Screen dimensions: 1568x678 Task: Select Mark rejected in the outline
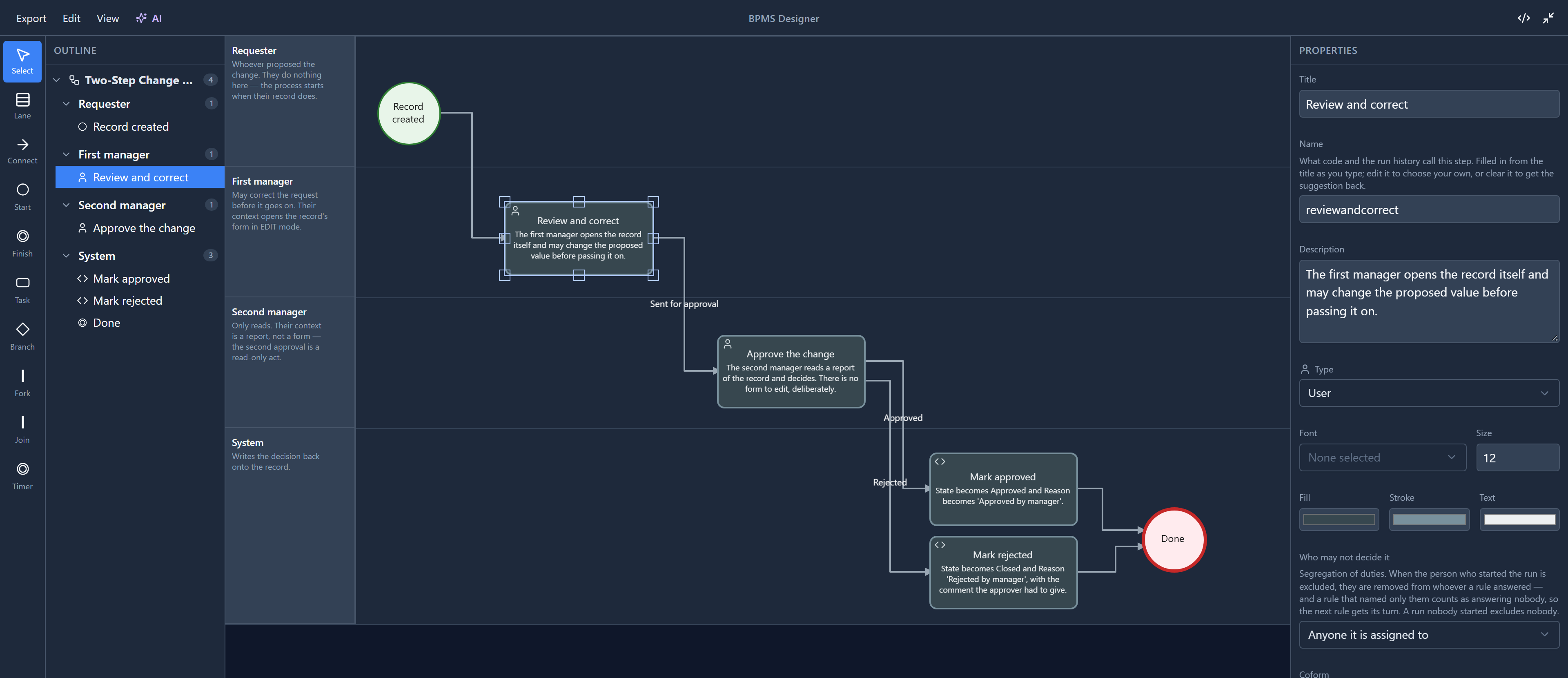140,301
